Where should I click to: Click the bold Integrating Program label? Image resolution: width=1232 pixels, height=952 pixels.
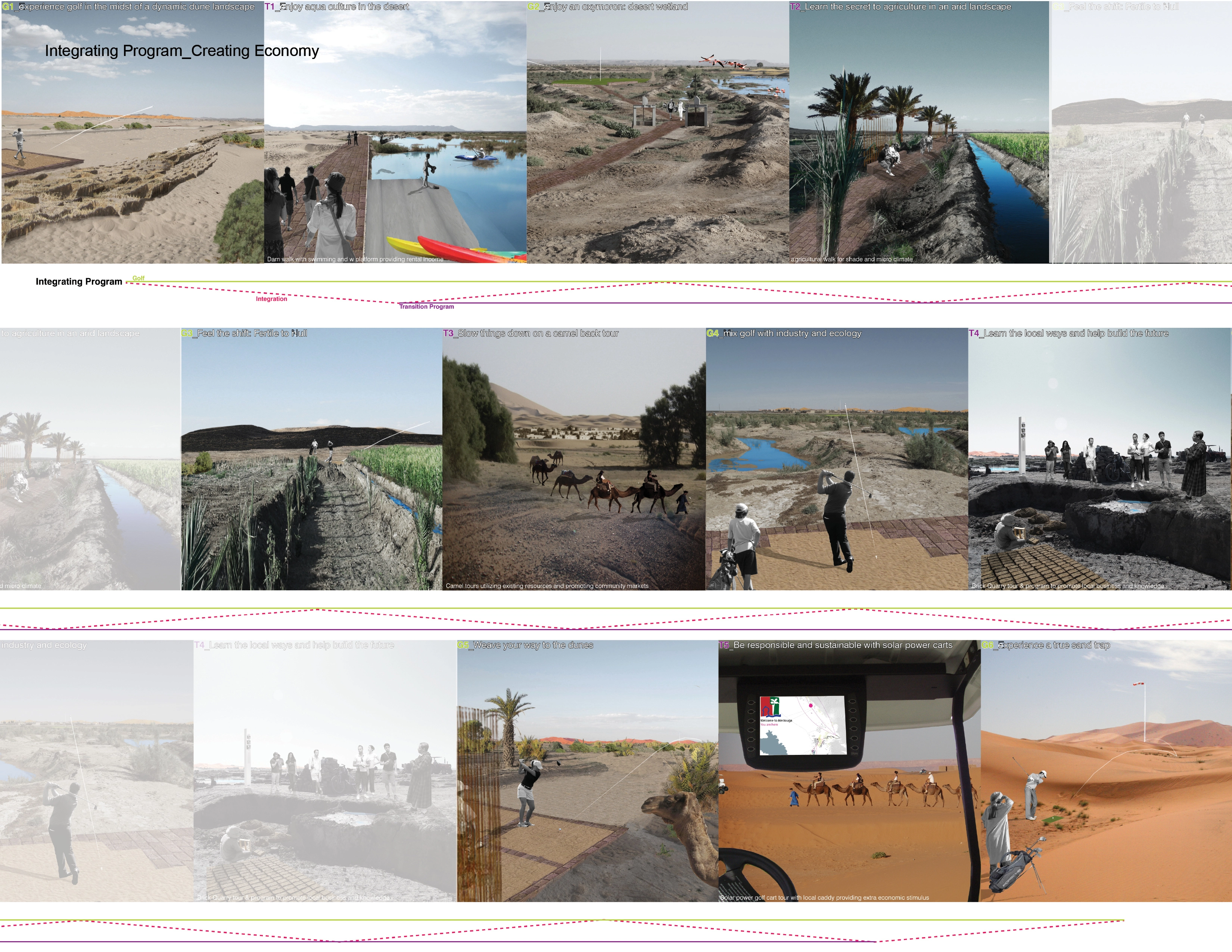click(79, 281)
